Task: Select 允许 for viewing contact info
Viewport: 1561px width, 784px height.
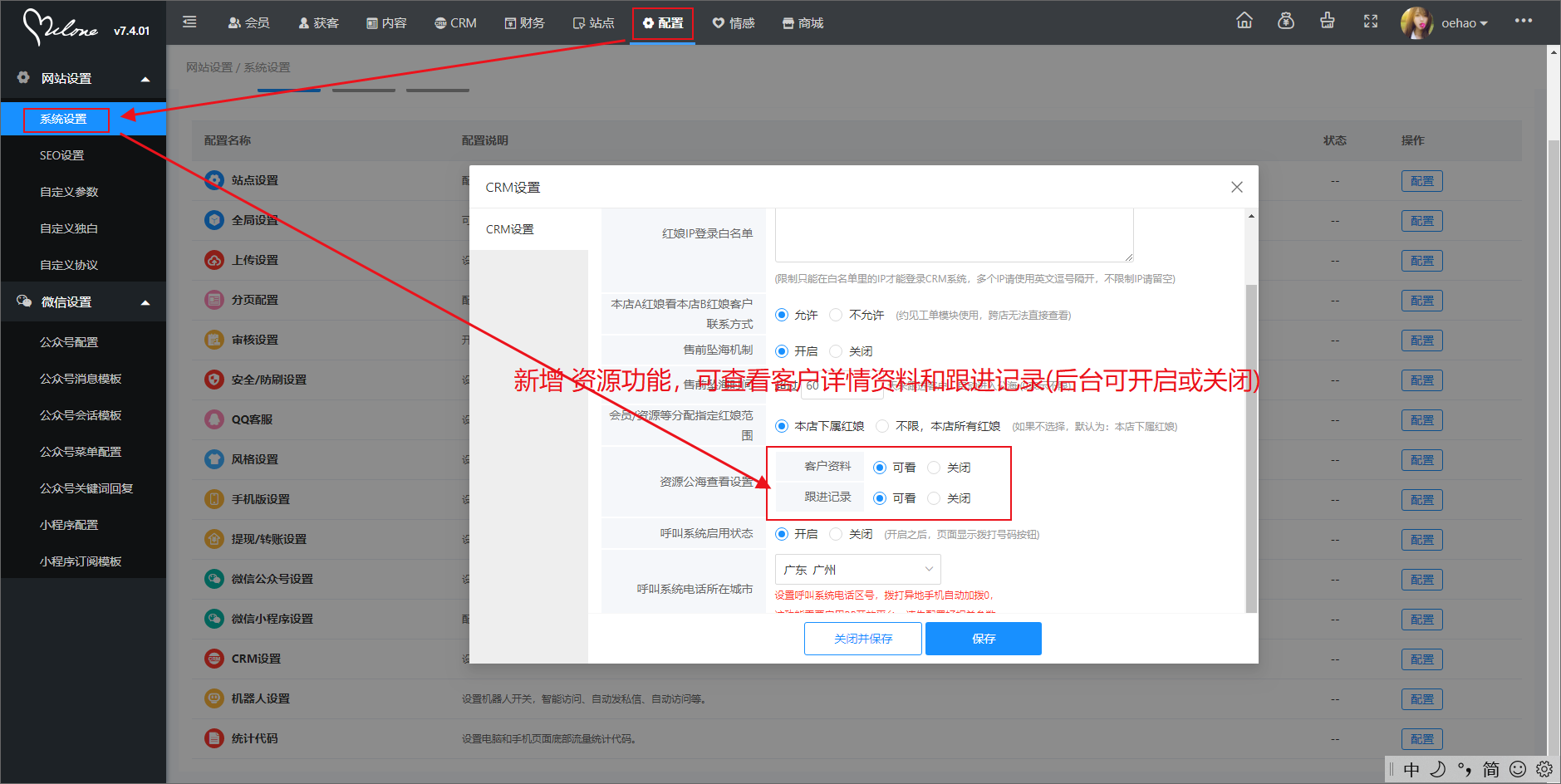Action: coord(782,315)
